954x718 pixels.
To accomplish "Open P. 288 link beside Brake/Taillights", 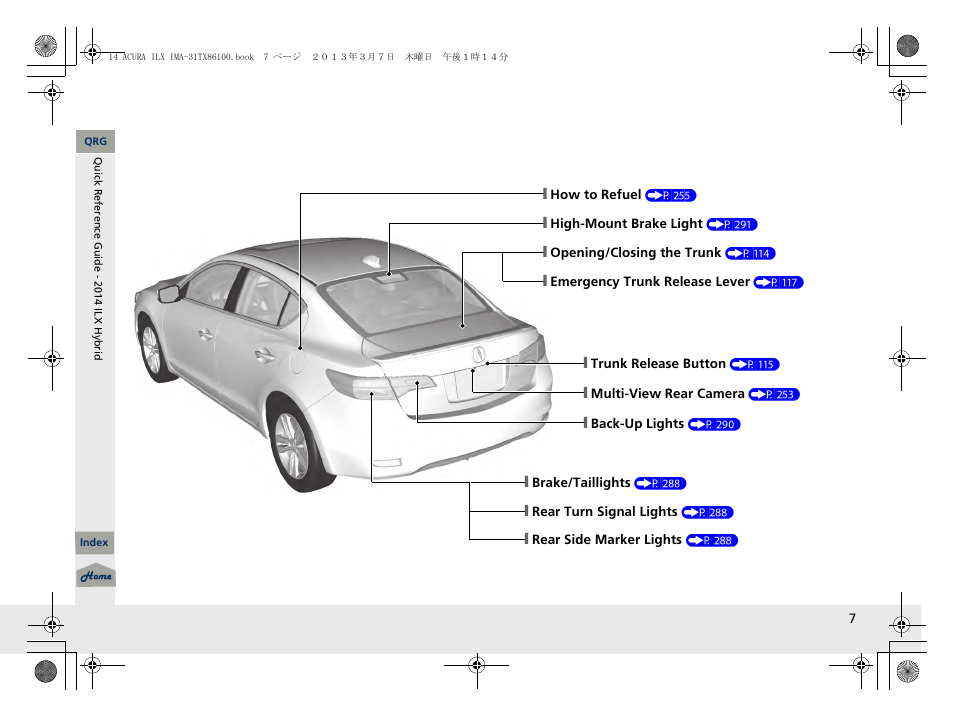I will tap(660, 483).
